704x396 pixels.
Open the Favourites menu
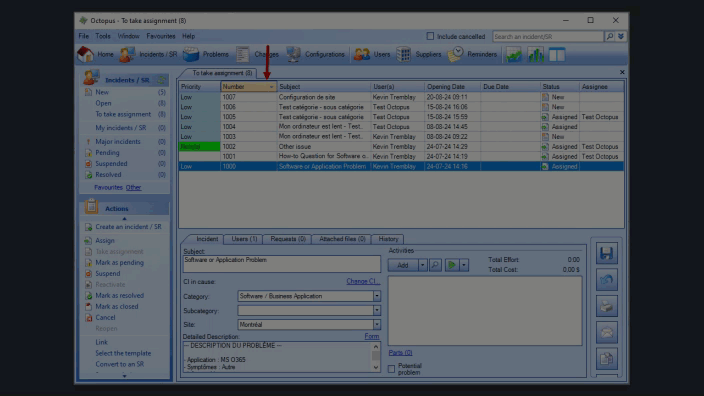coord(161,36)
